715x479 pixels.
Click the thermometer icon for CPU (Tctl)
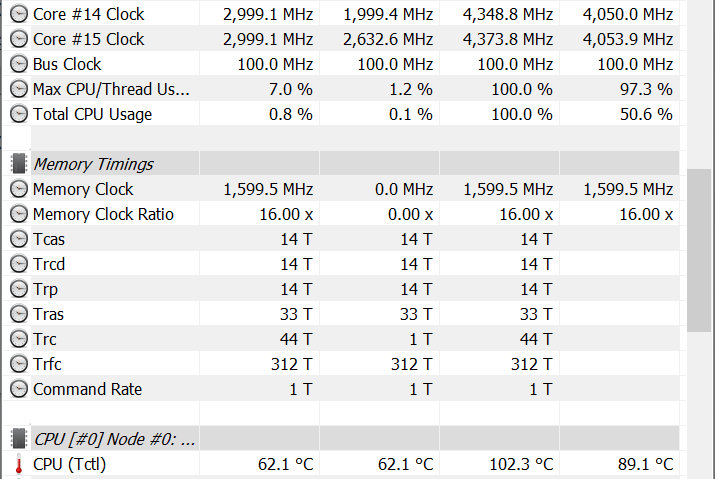point(19,465)
